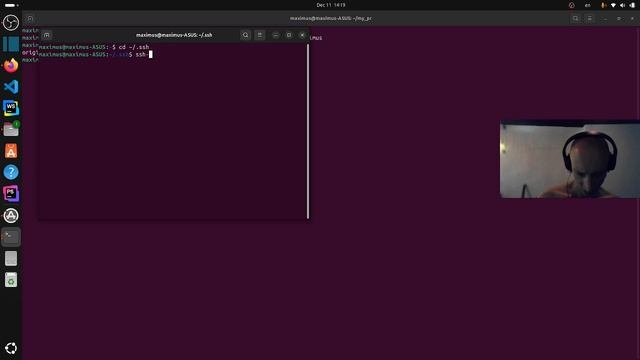Click the back terminal title bar text
Screen dimensions: 640x360
point(331,18)
